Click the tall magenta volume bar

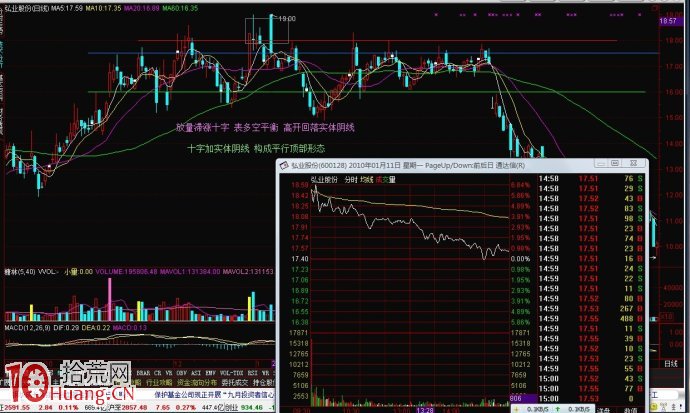click(x=110, y=299)
